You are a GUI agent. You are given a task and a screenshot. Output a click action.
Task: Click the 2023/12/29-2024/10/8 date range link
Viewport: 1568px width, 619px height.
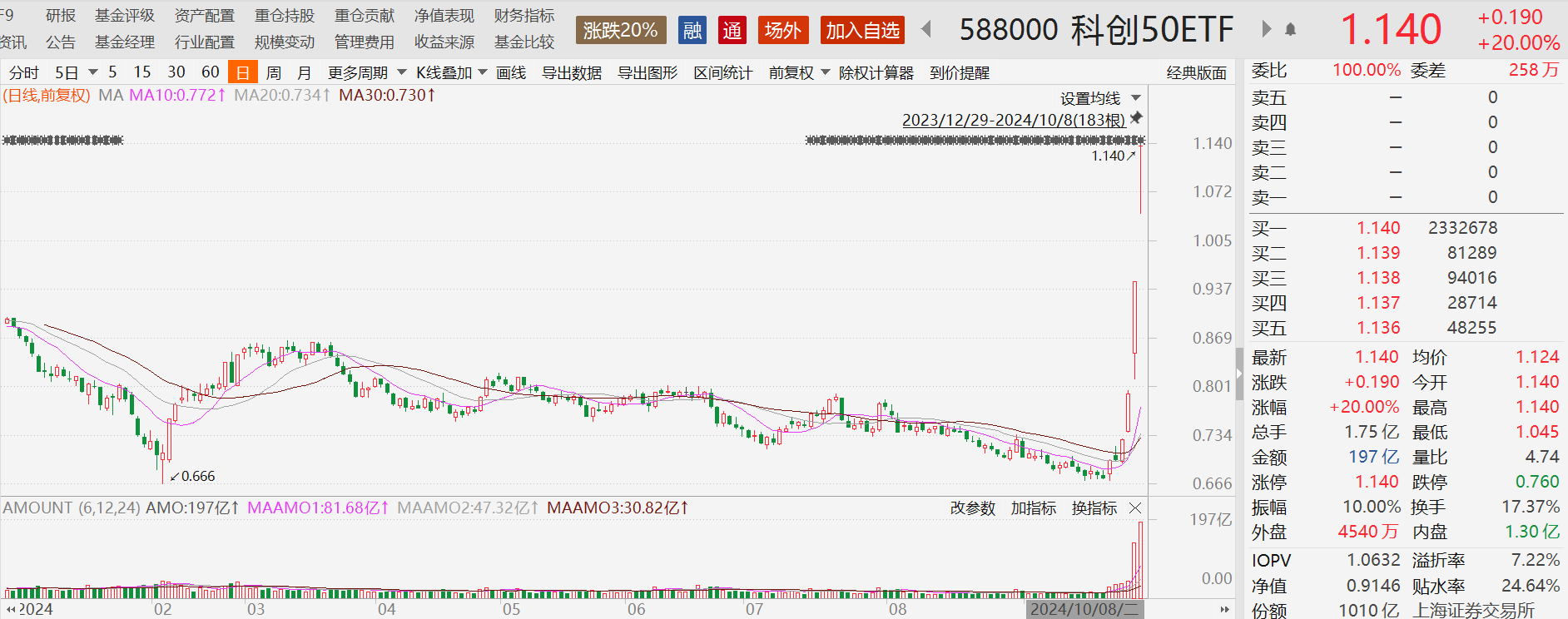1013,120
